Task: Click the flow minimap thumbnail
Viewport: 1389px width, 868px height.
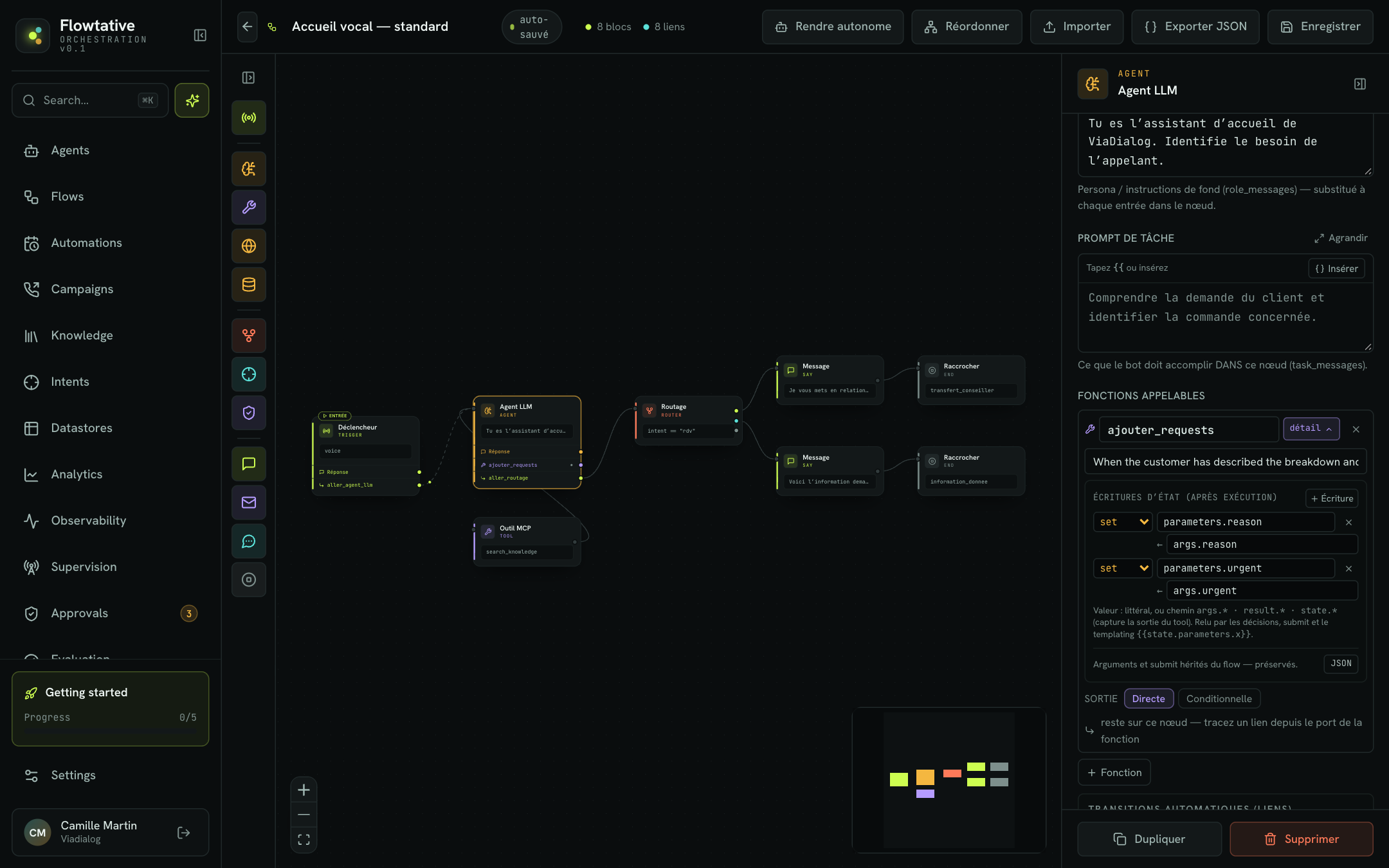Action: [949, 780]
